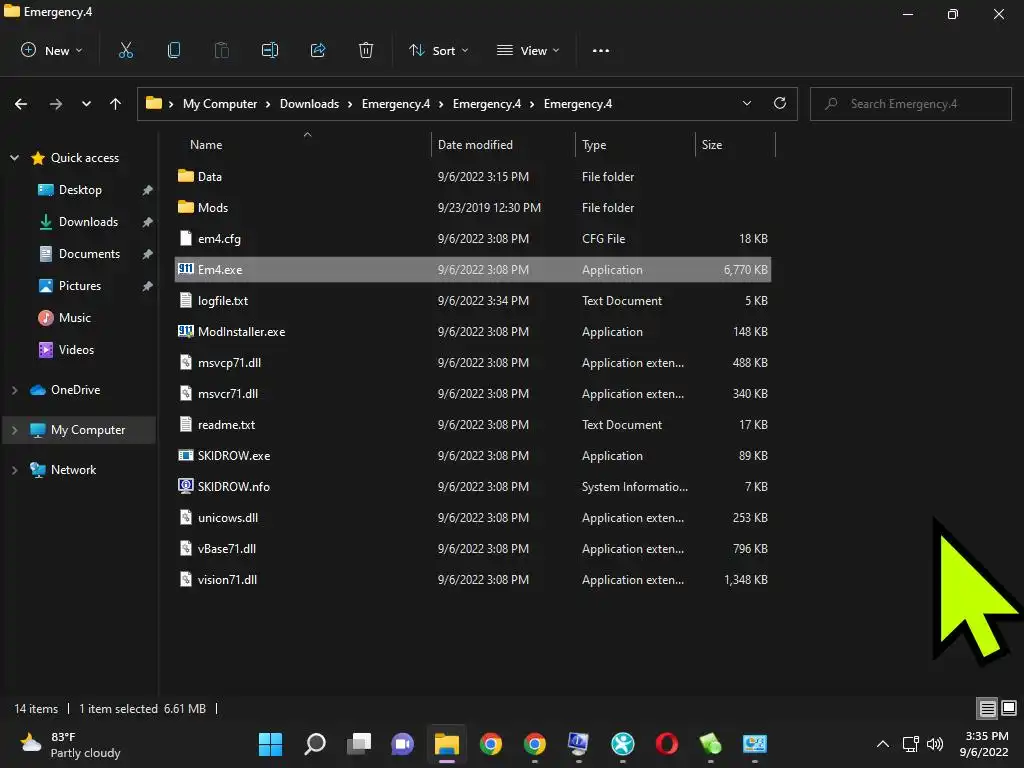
Task: Expand address bar history dropdown
Action: pyautogui.click(x=746, y=103)
